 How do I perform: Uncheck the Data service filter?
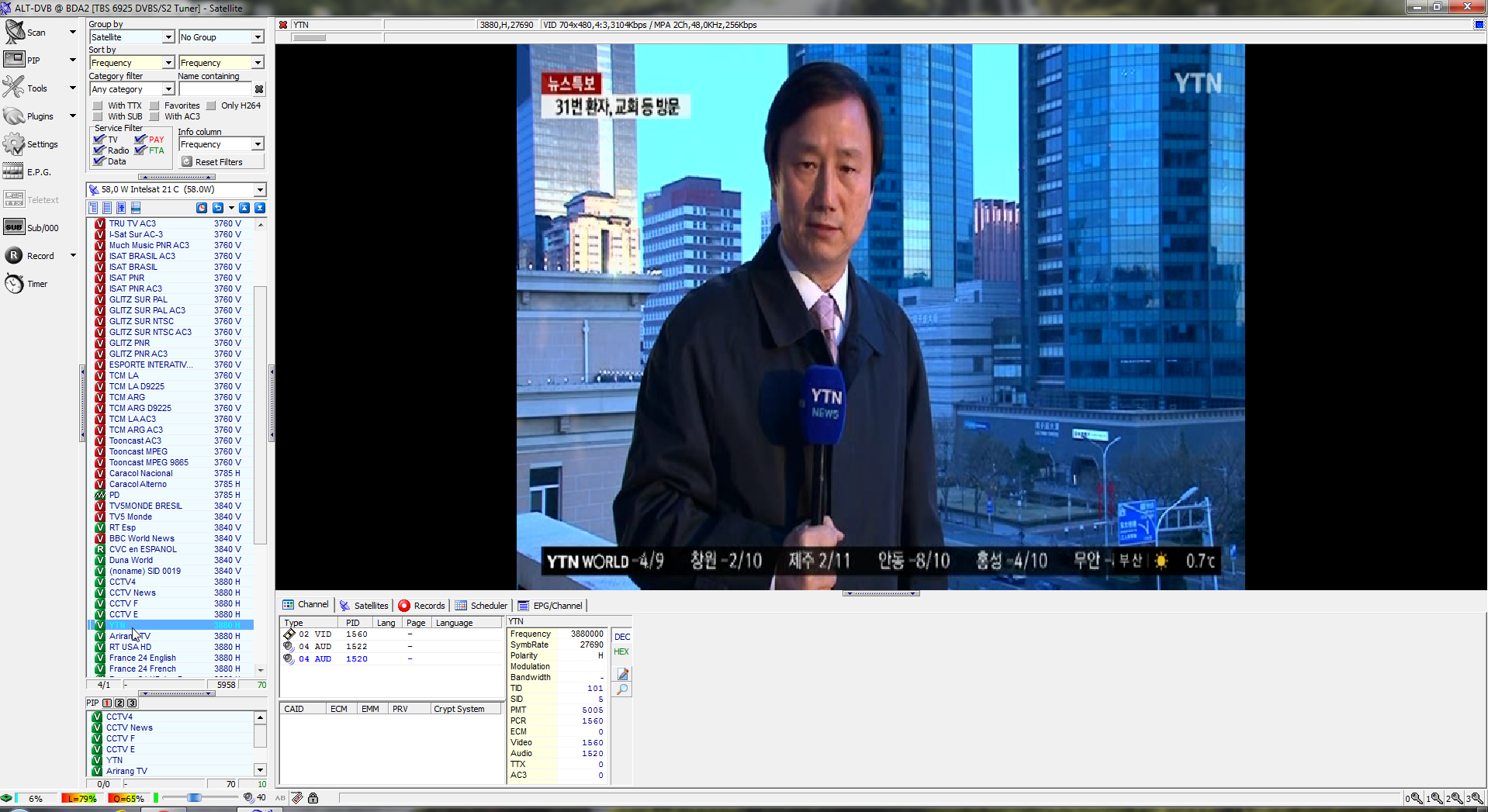tap(99, 161)
